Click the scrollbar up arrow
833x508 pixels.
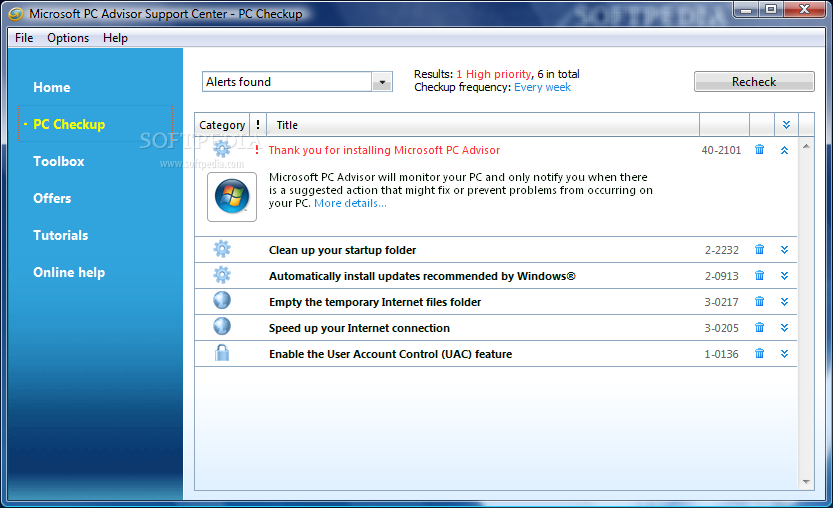(806, 146)
